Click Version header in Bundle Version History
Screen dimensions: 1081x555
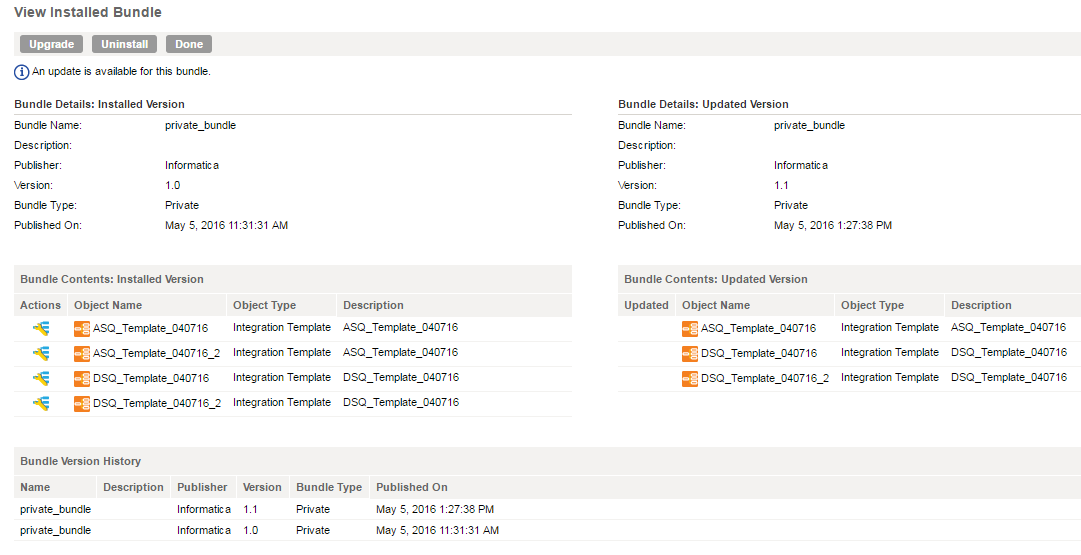[262, 487]
